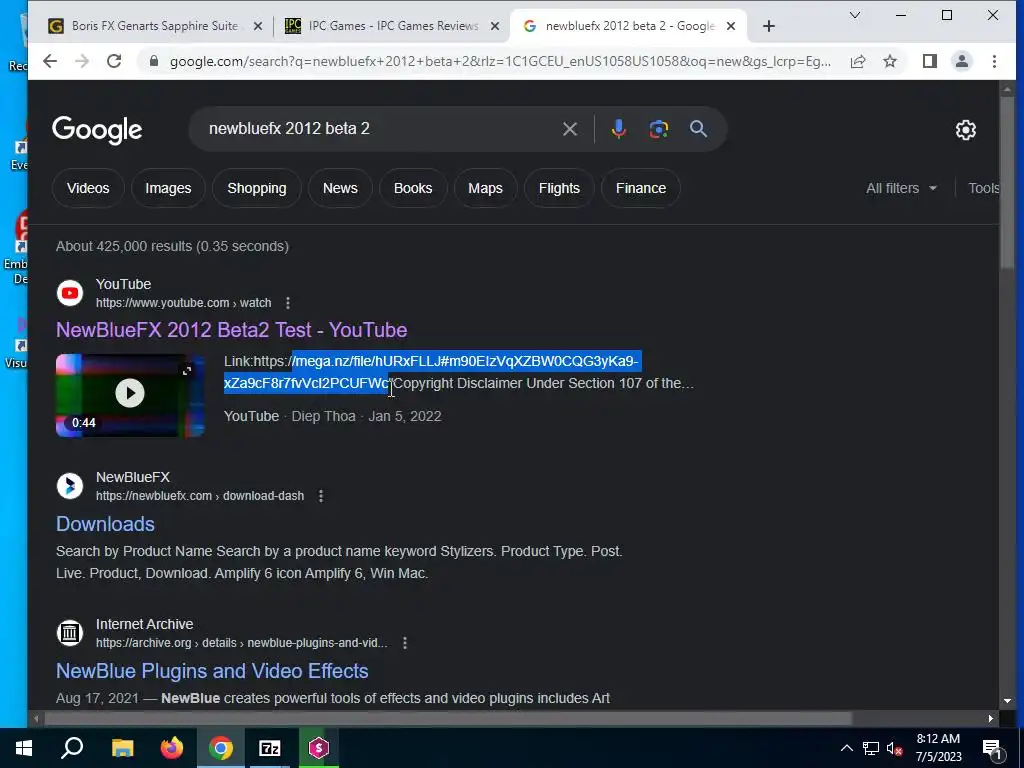Bookmark this page with the star icon
The height and width of the screenshot is (768, 1024).
coord(890,61)
